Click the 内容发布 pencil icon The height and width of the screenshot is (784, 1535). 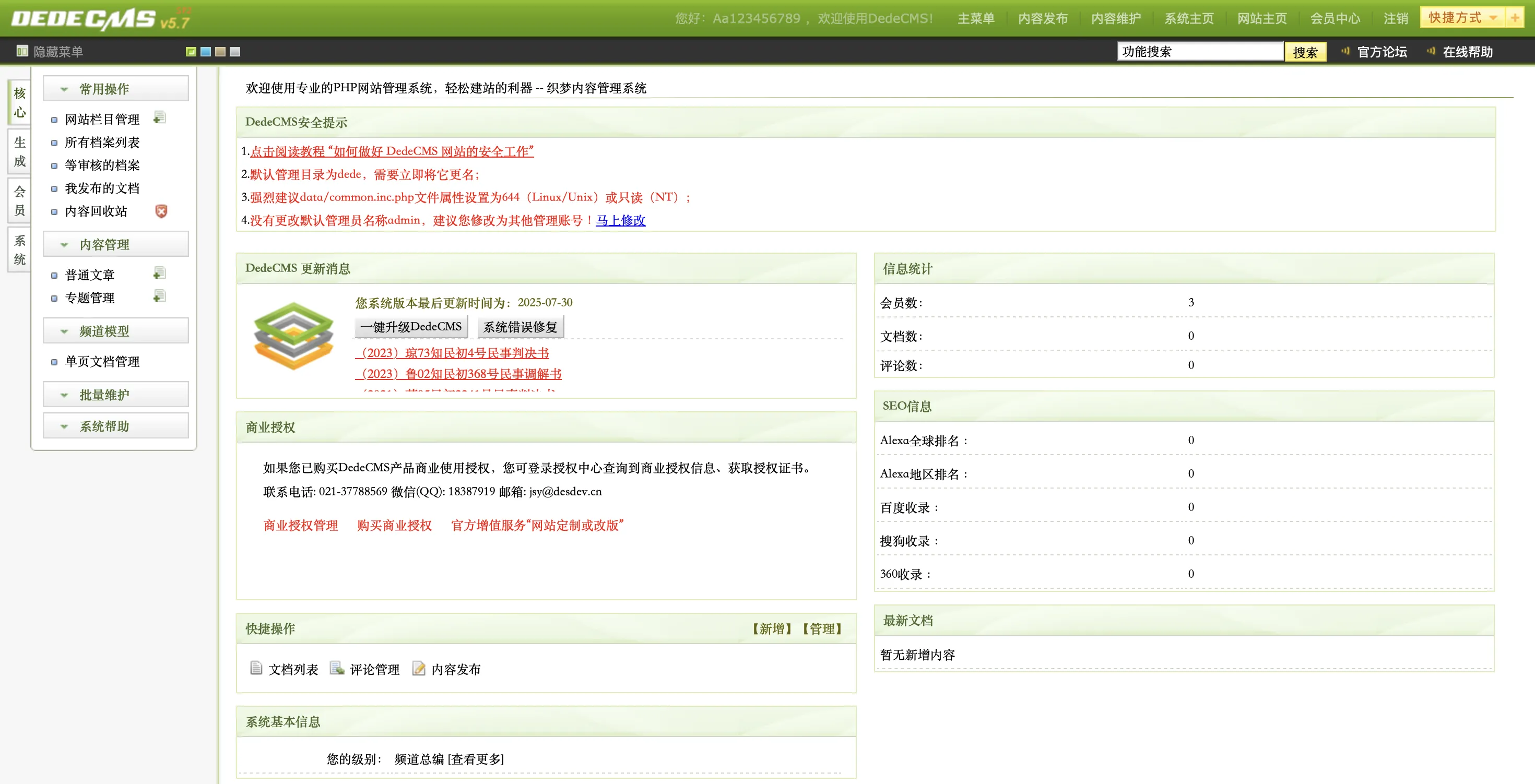tap(419, 669)
